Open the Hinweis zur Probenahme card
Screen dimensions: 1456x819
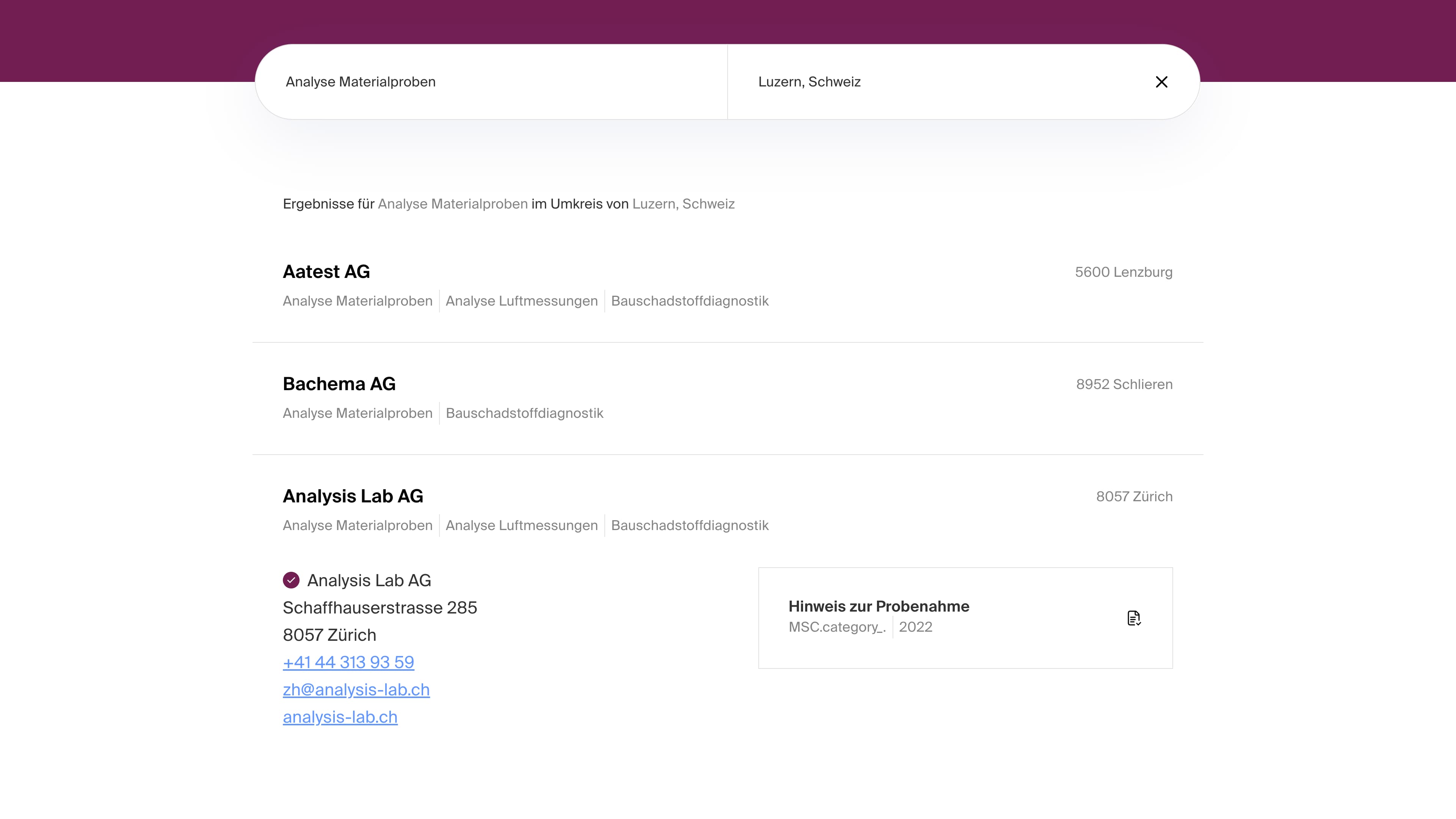click(965, 618)
